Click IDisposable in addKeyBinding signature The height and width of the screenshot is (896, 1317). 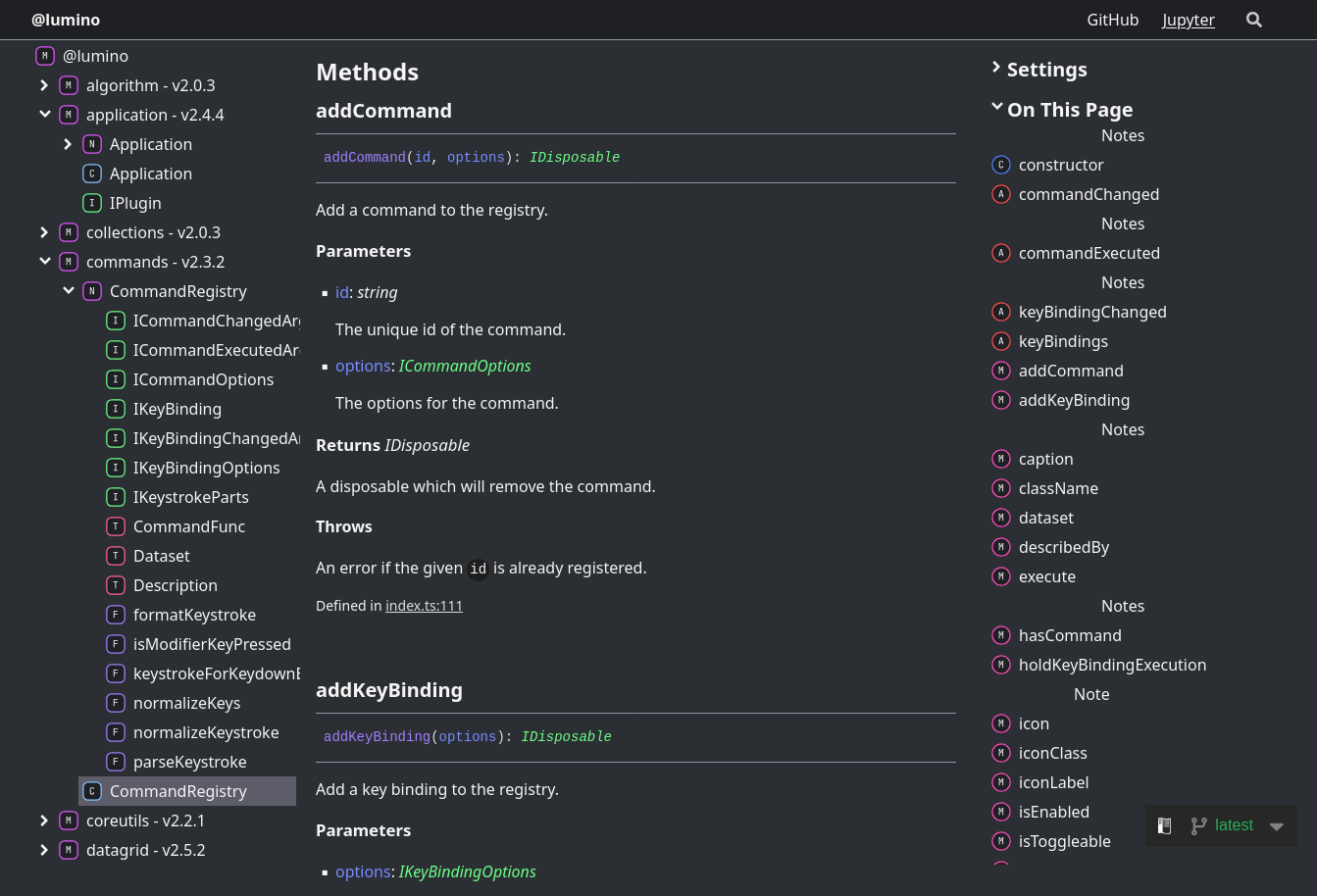point(567,736)
